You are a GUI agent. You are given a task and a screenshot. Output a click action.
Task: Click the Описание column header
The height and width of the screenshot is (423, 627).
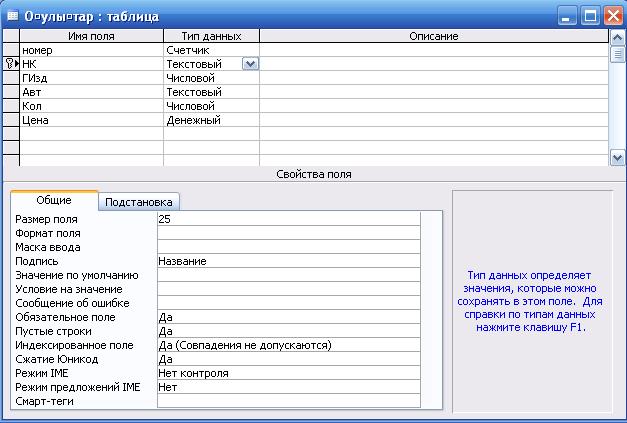click(x=433, y=36)
